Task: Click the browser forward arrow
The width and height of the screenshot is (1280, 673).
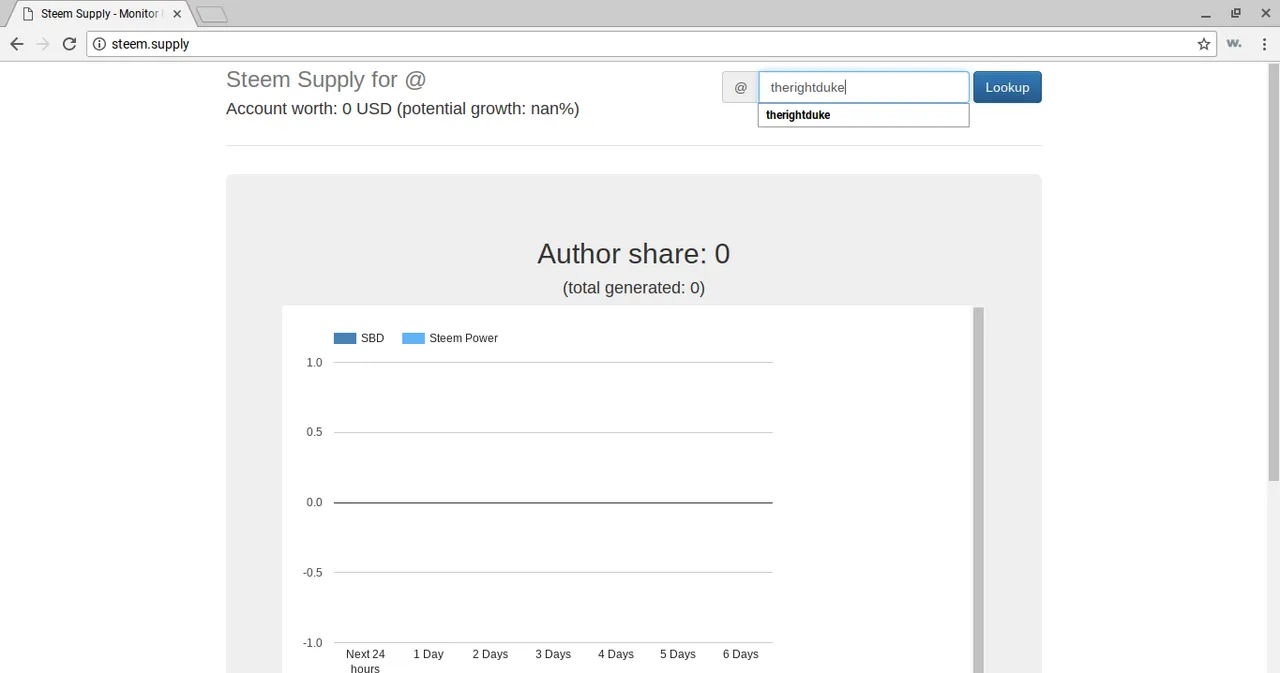Action: (x=43, y=44)
